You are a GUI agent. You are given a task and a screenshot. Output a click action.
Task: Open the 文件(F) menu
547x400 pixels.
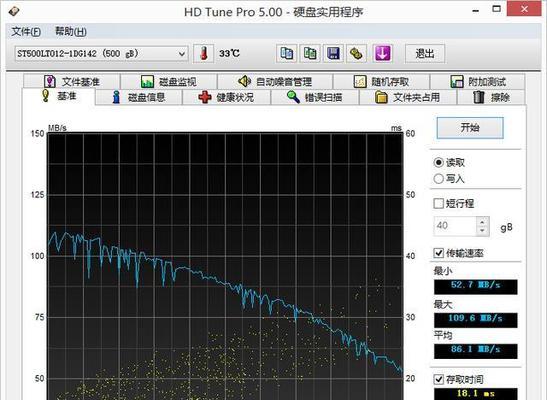26,32
